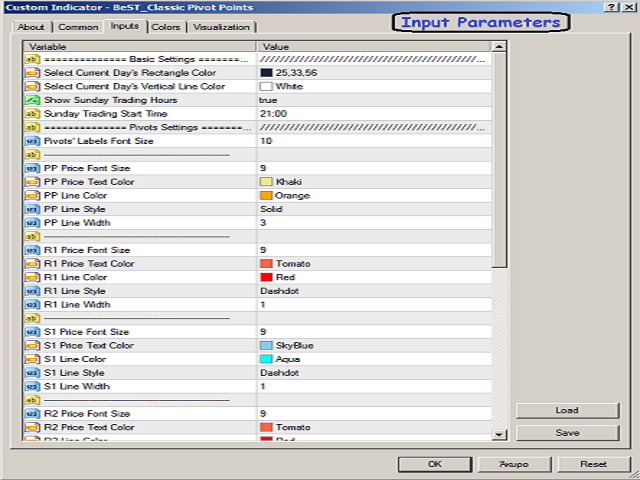Click the R2 Tomato color swatch
640x480 pixels.
click(x=266, y=428)
